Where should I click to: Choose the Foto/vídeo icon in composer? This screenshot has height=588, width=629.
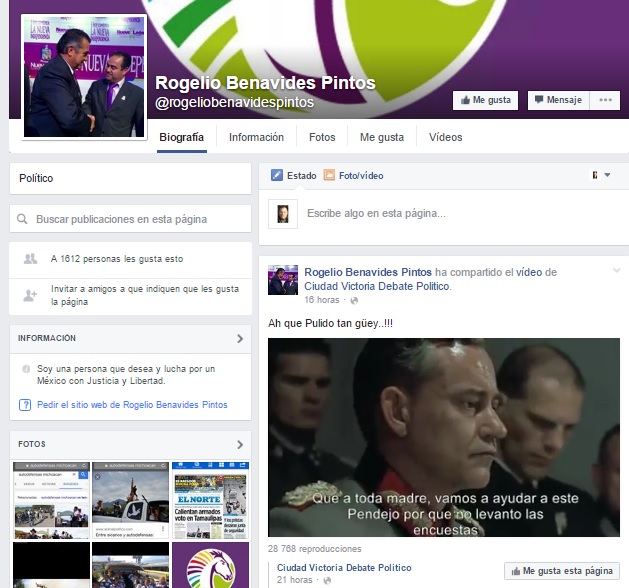329,175
